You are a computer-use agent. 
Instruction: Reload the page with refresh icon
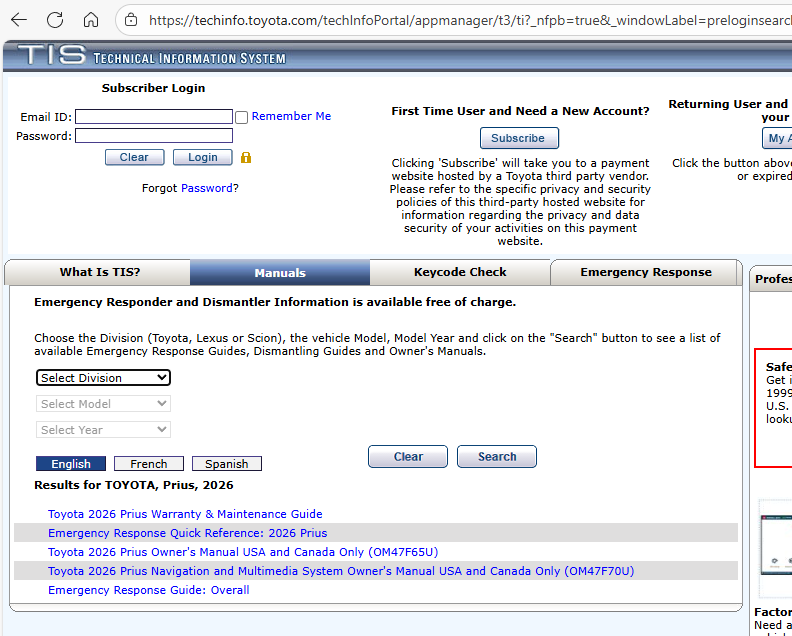click(55, 20)
